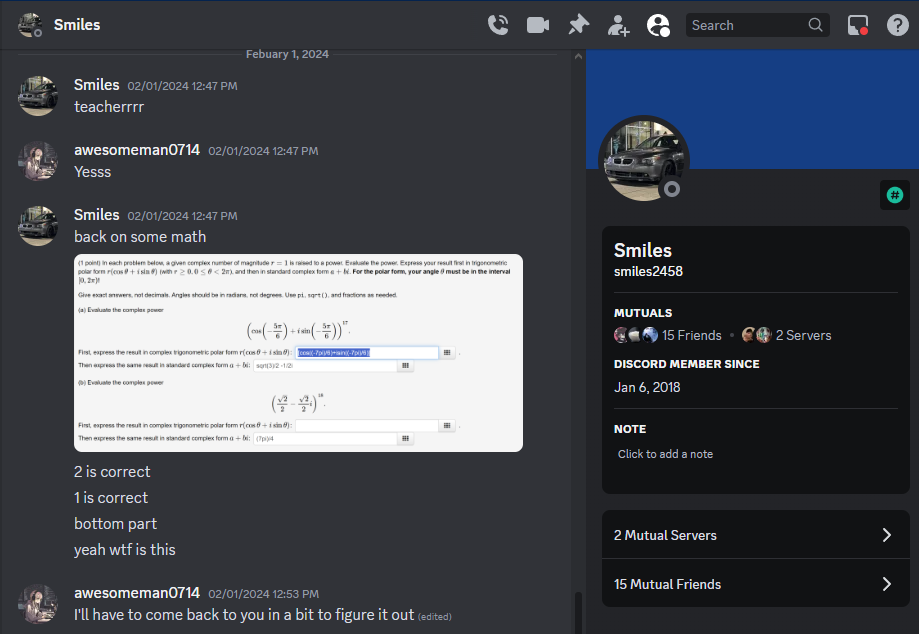Click awesomeman0714 name on 12:53 PM message
919x634 pixels.
click(137, 593)
